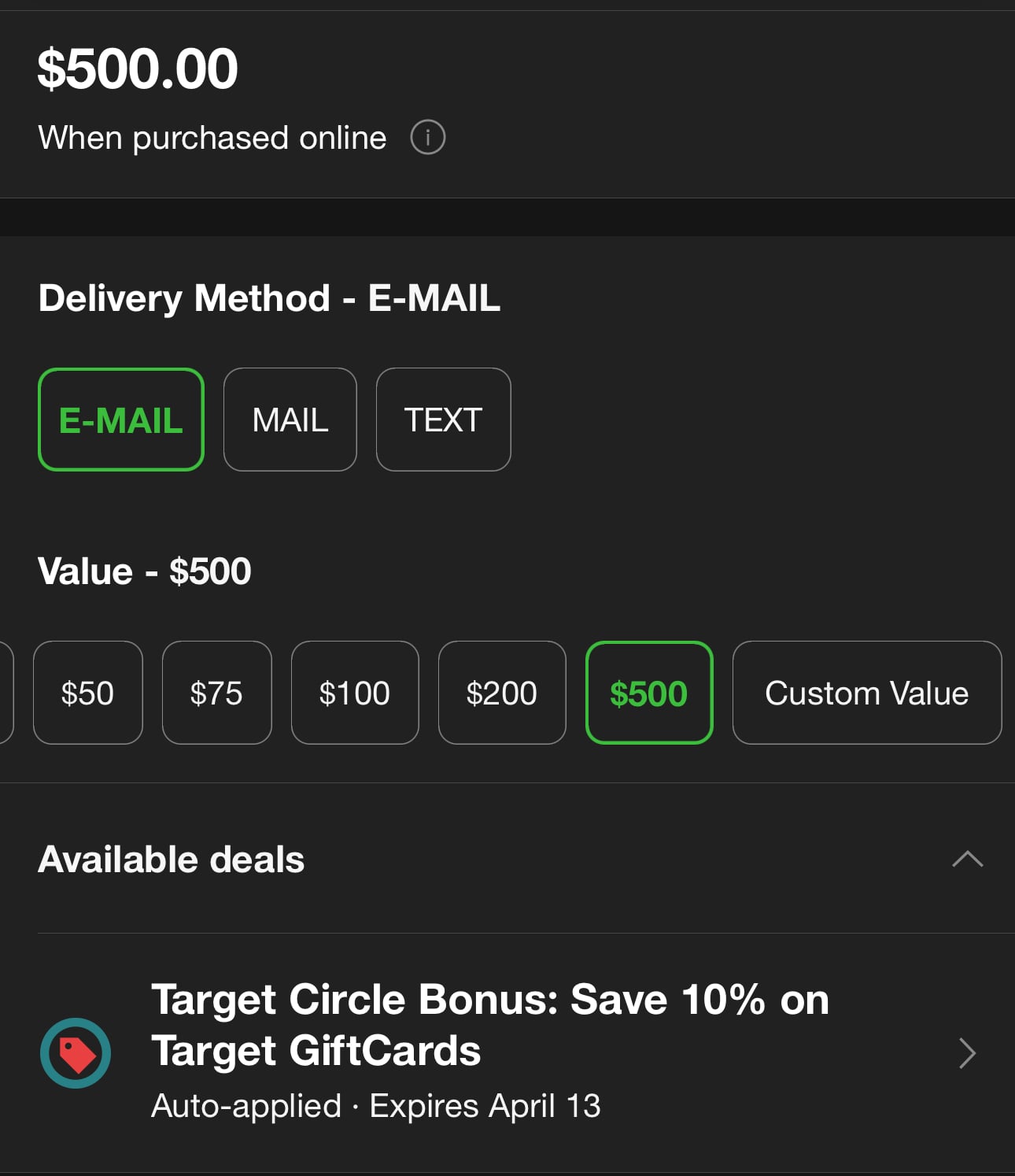Tap the partially hidden value option at left edge

(x=6, y=693)
